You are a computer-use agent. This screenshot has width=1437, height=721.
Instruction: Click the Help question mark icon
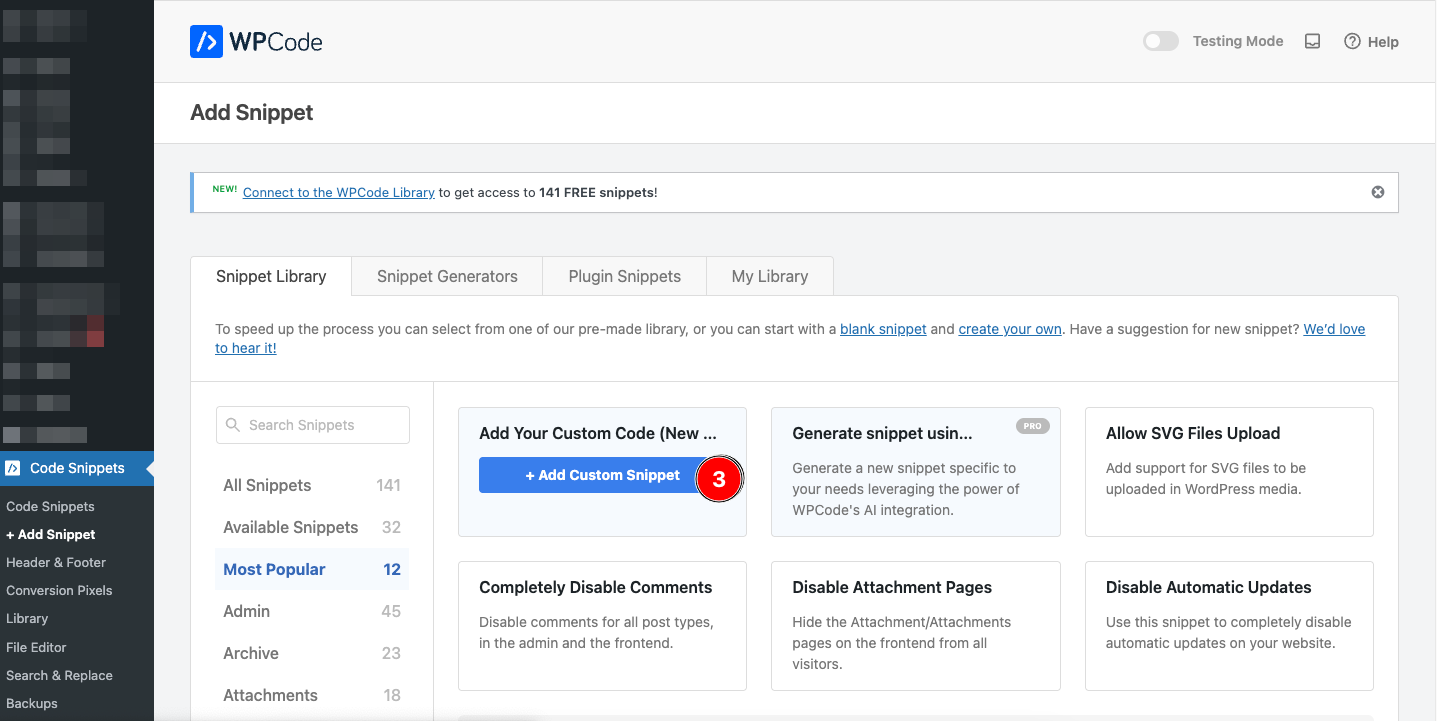(x=1352, y=41)
